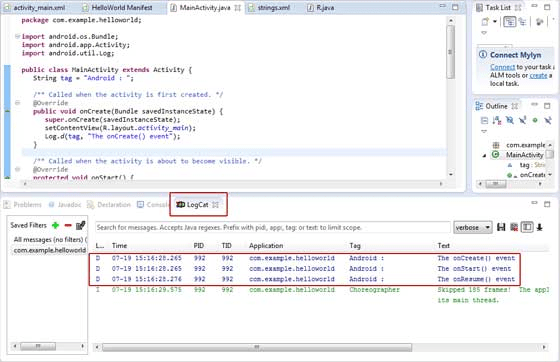560x362 pixels.
Task: Collapse the onStart method fold
Action: (x=18, y=169)
